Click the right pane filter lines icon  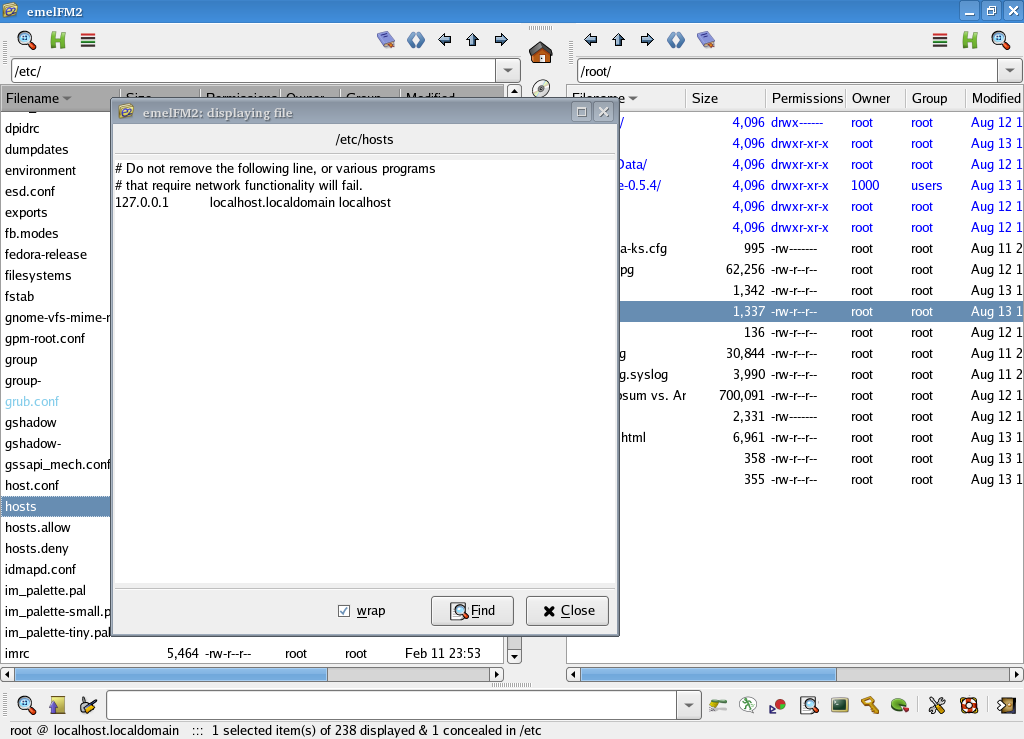[x=940, y=40]
